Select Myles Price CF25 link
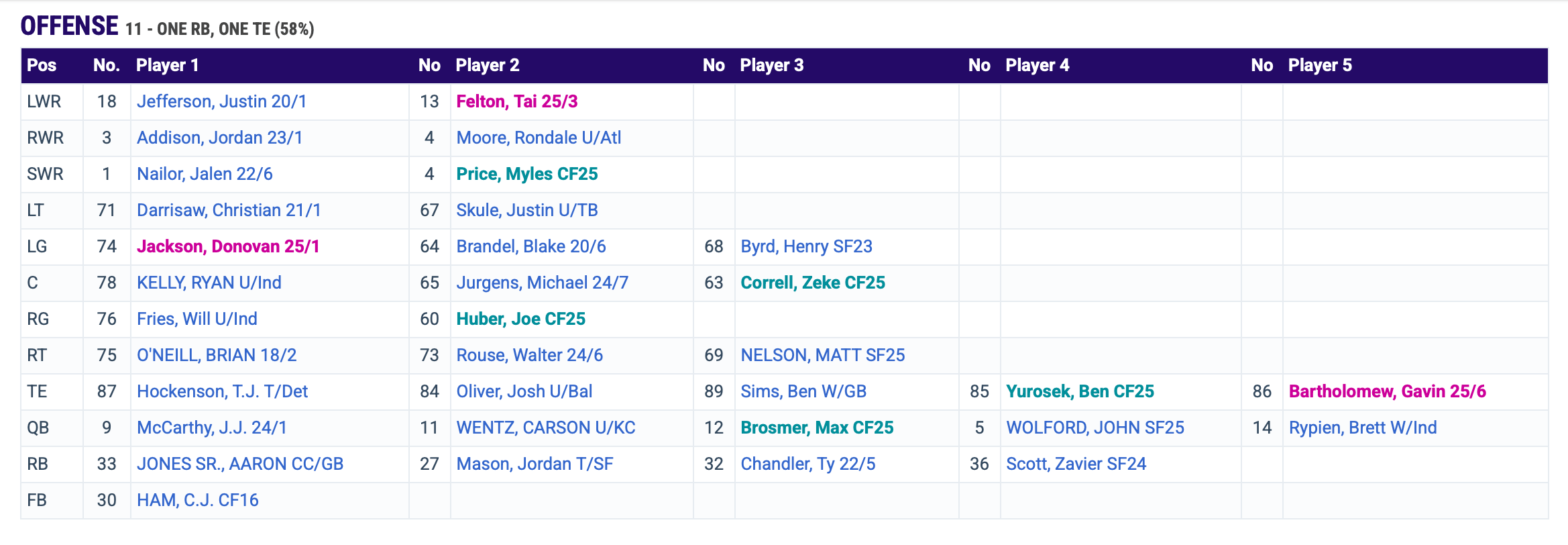The height and width of the screenshot is (545, 1568). (526, 174)
